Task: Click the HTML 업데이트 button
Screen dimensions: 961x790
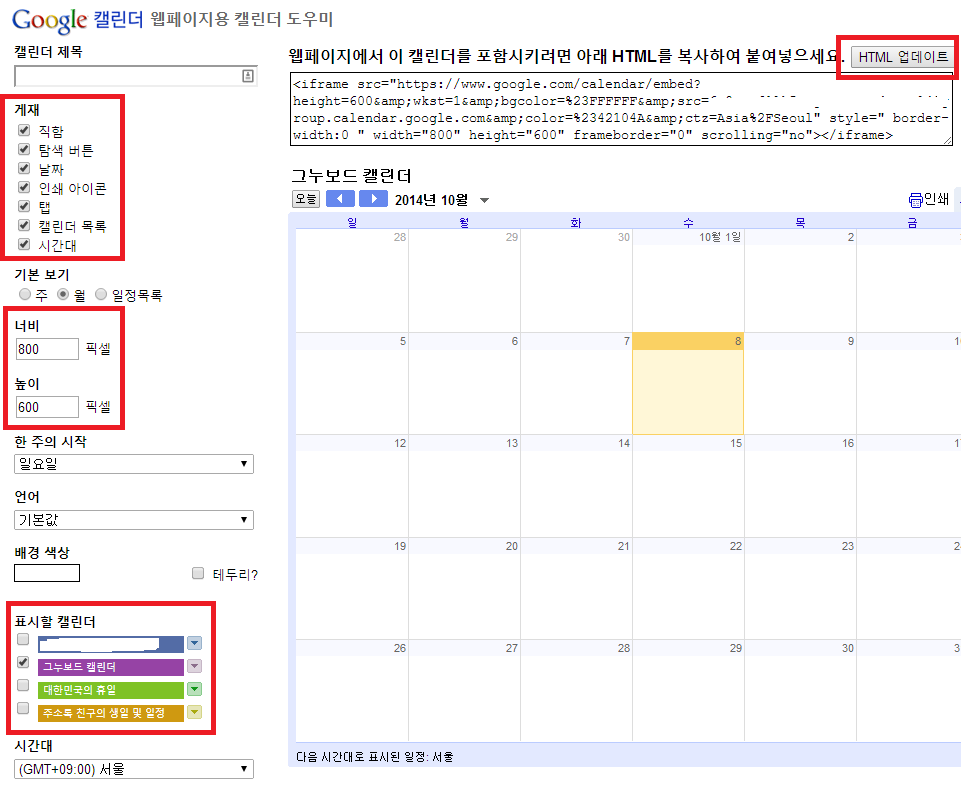Action: pos(903,57)
